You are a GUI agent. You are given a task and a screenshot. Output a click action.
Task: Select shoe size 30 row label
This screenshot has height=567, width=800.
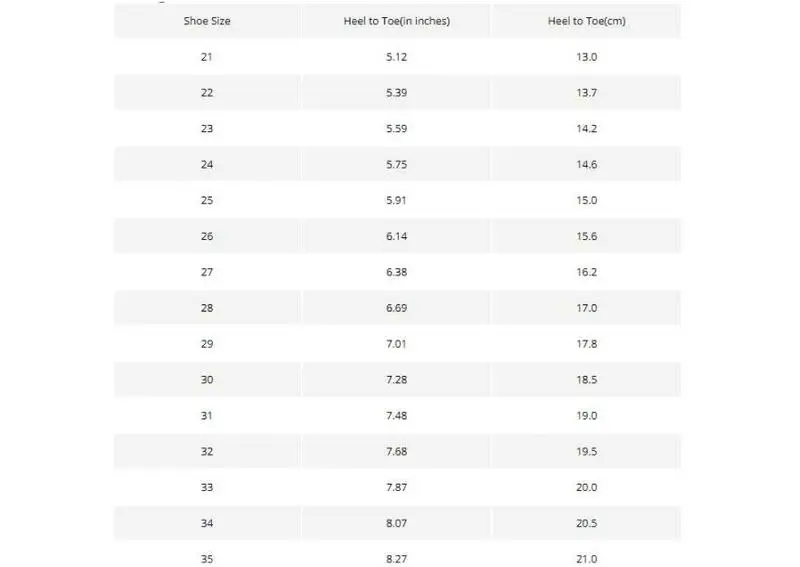pyautogui.click(x=206, y=380)
